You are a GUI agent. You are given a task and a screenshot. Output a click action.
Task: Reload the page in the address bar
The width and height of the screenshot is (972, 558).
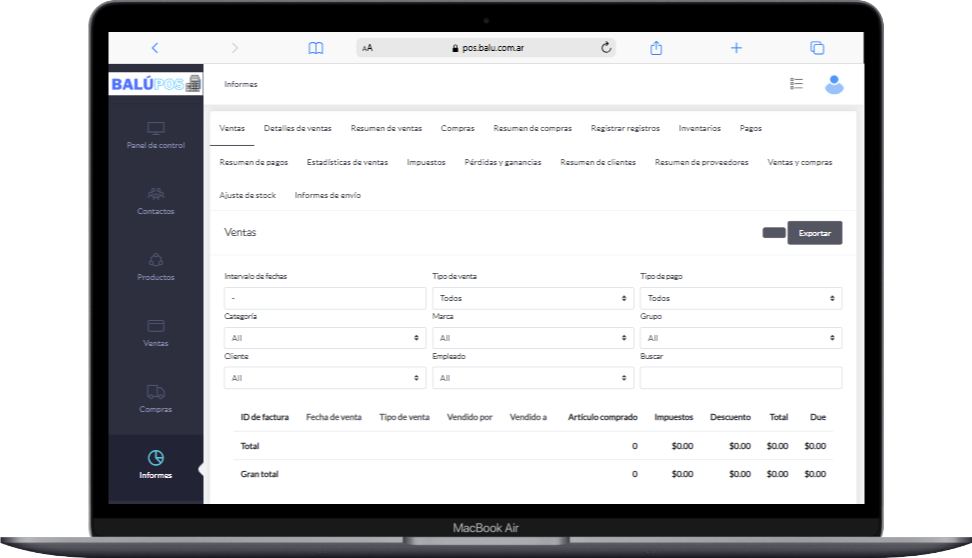point(606,48)
